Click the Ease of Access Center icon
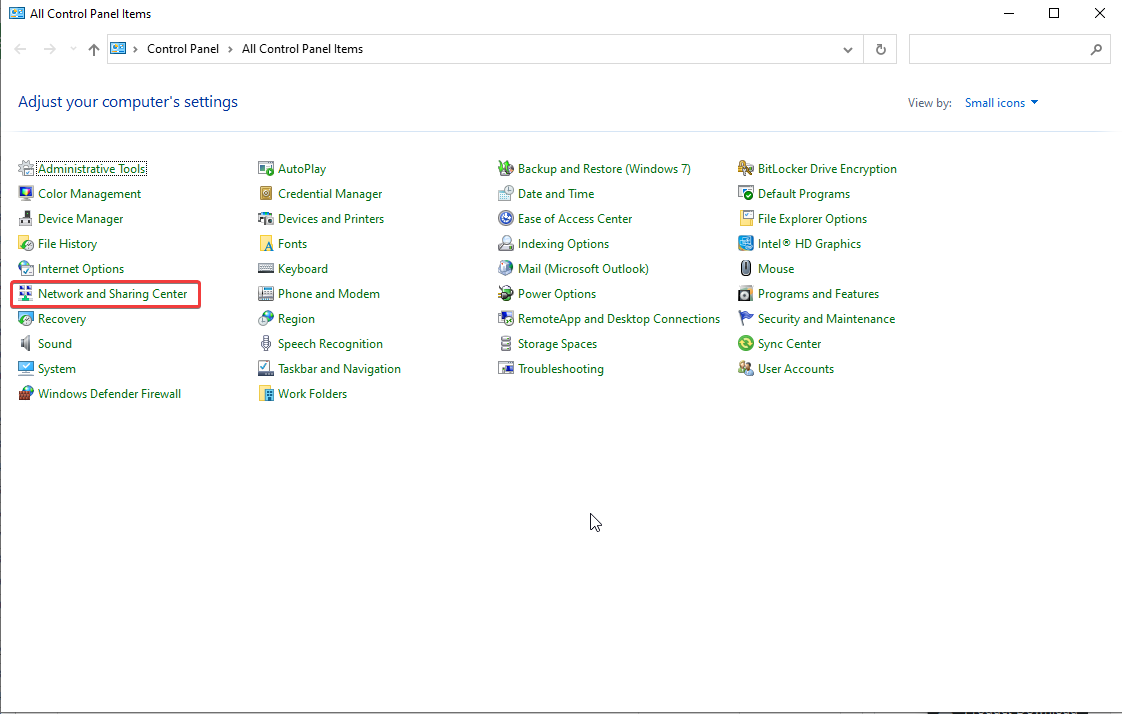Screen dimensions: 1122x714 [506, 219]
